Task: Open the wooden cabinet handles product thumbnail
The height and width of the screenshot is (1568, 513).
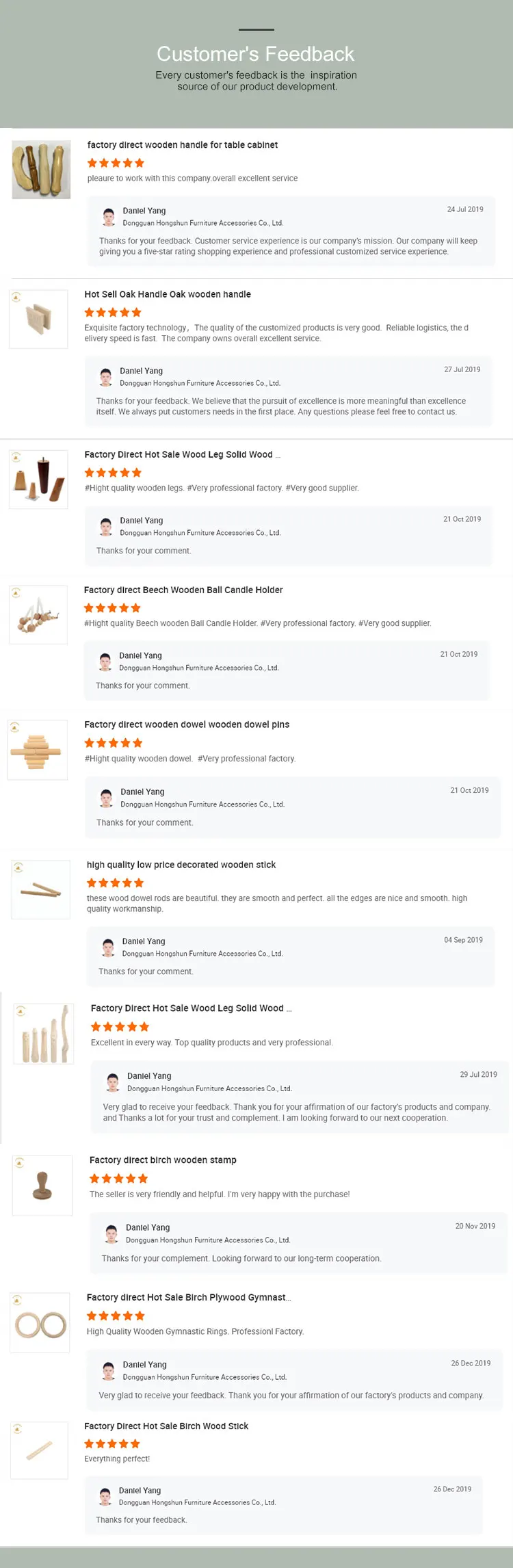Action: point(42,170)
